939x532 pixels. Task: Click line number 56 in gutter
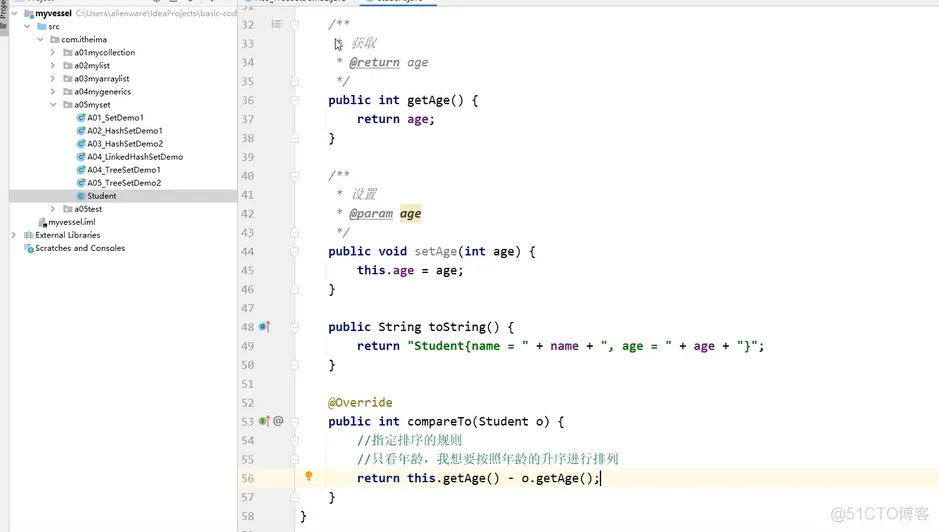click(247, 479)
